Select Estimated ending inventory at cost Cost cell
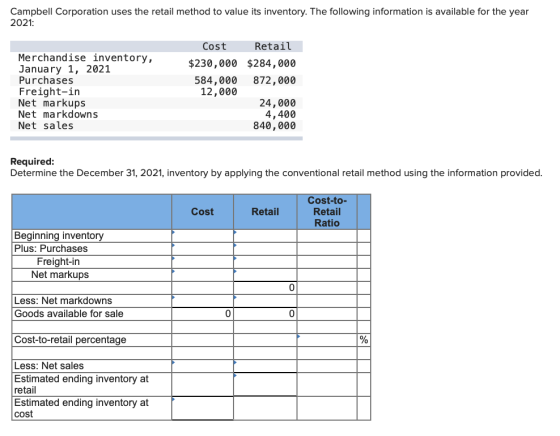The height and width of the screenshot is (436, 560). [x=202, y=408]
